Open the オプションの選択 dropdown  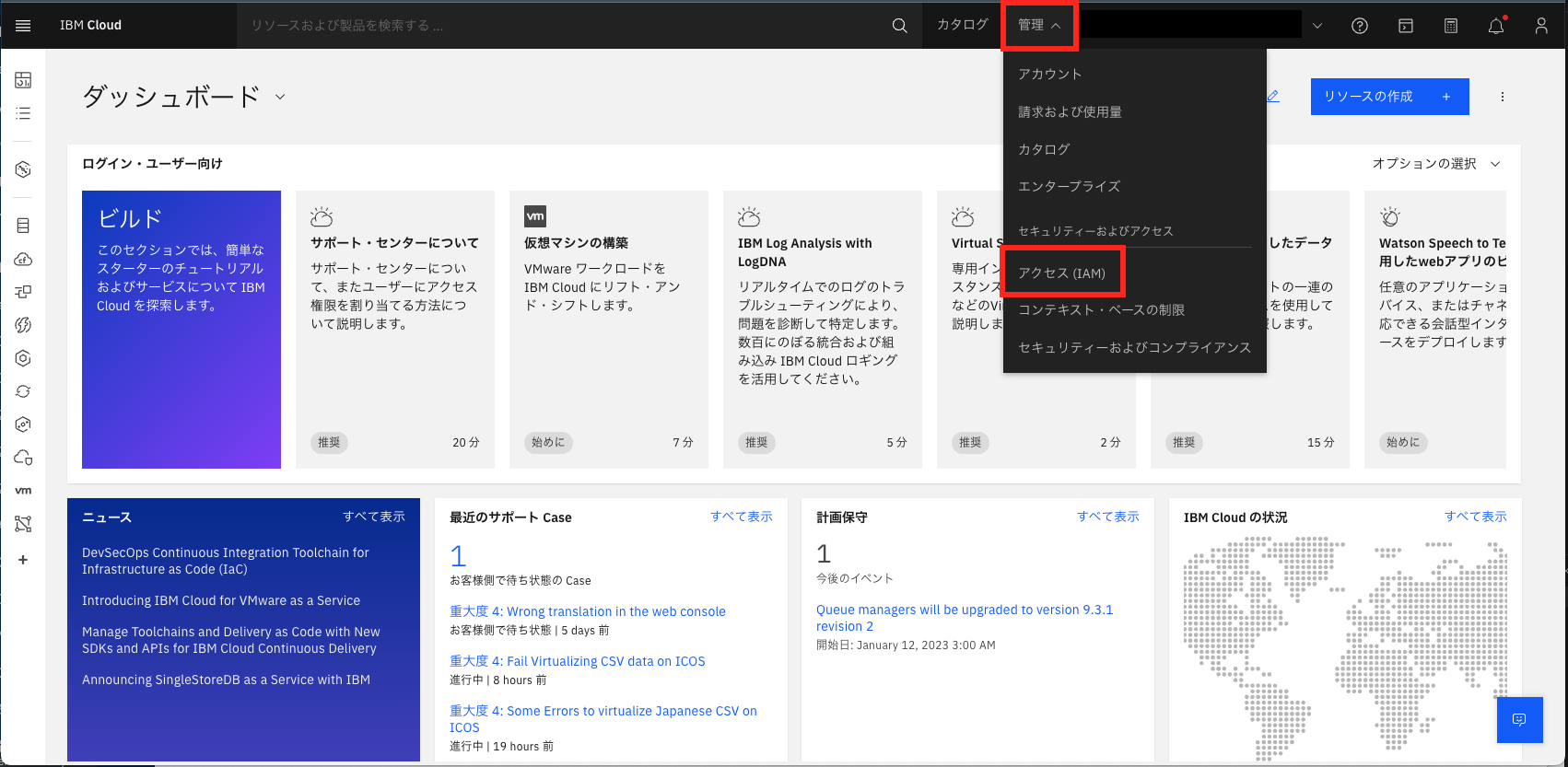click(1436, 163)
